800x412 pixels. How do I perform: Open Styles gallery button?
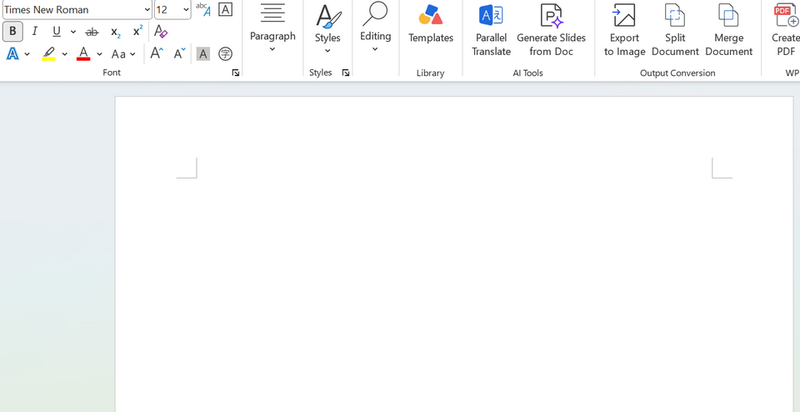click(327, 29)
